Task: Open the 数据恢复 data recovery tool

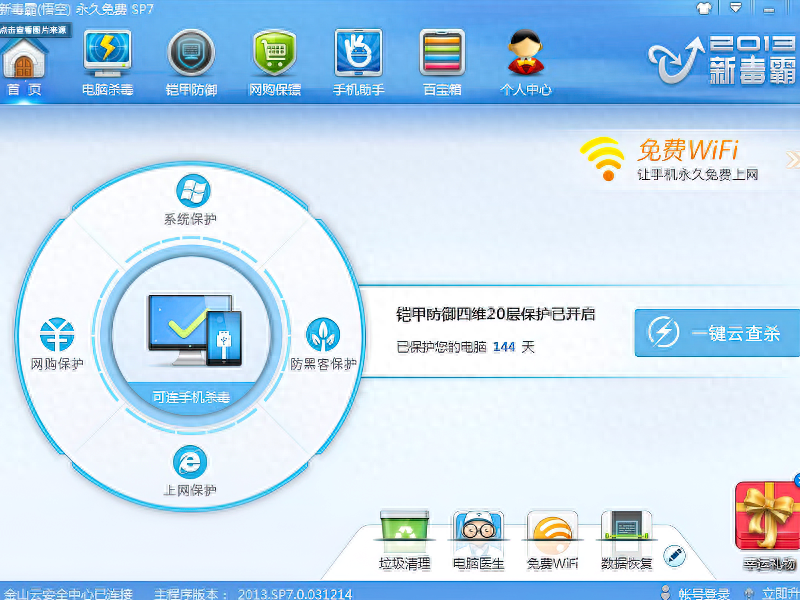Action: pyautogui.click(x=627, y=538)
